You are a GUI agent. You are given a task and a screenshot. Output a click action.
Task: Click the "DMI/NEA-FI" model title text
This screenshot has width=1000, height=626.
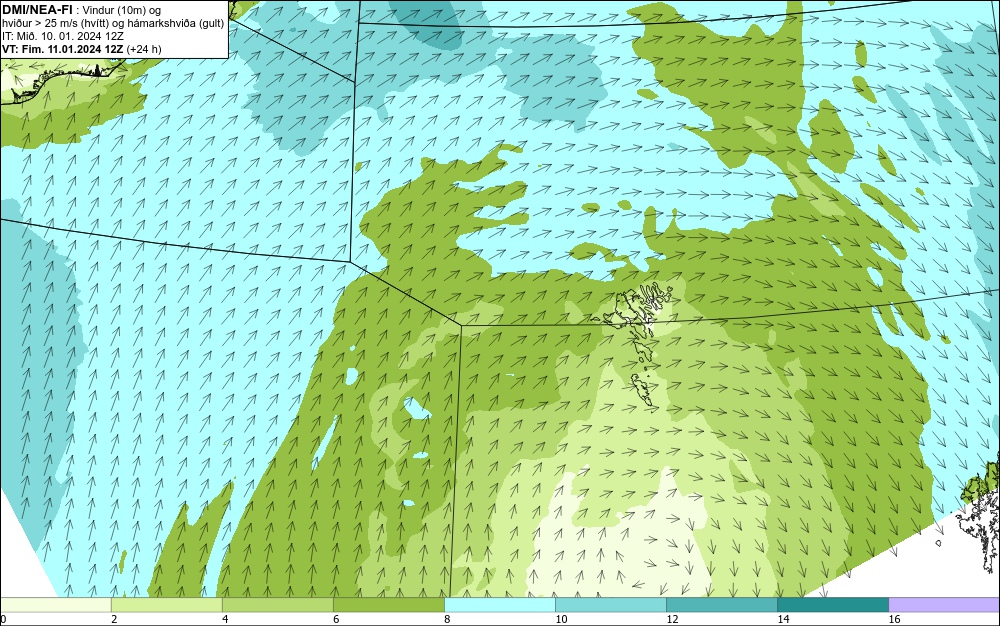[37, 9]
